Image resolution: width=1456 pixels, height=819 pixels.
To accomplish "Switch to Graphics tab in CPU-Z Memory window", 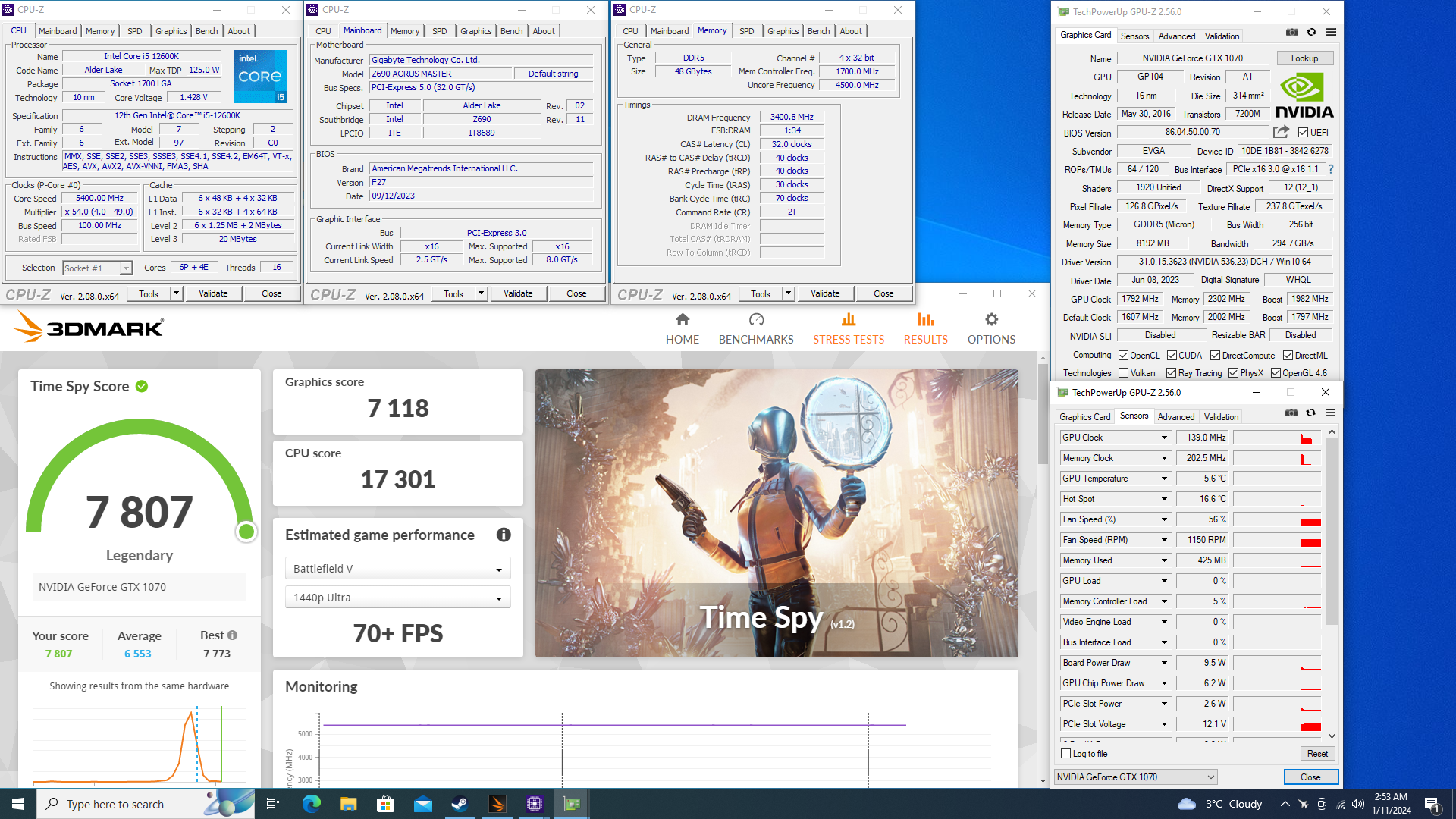I will click(x=783, y=31).
